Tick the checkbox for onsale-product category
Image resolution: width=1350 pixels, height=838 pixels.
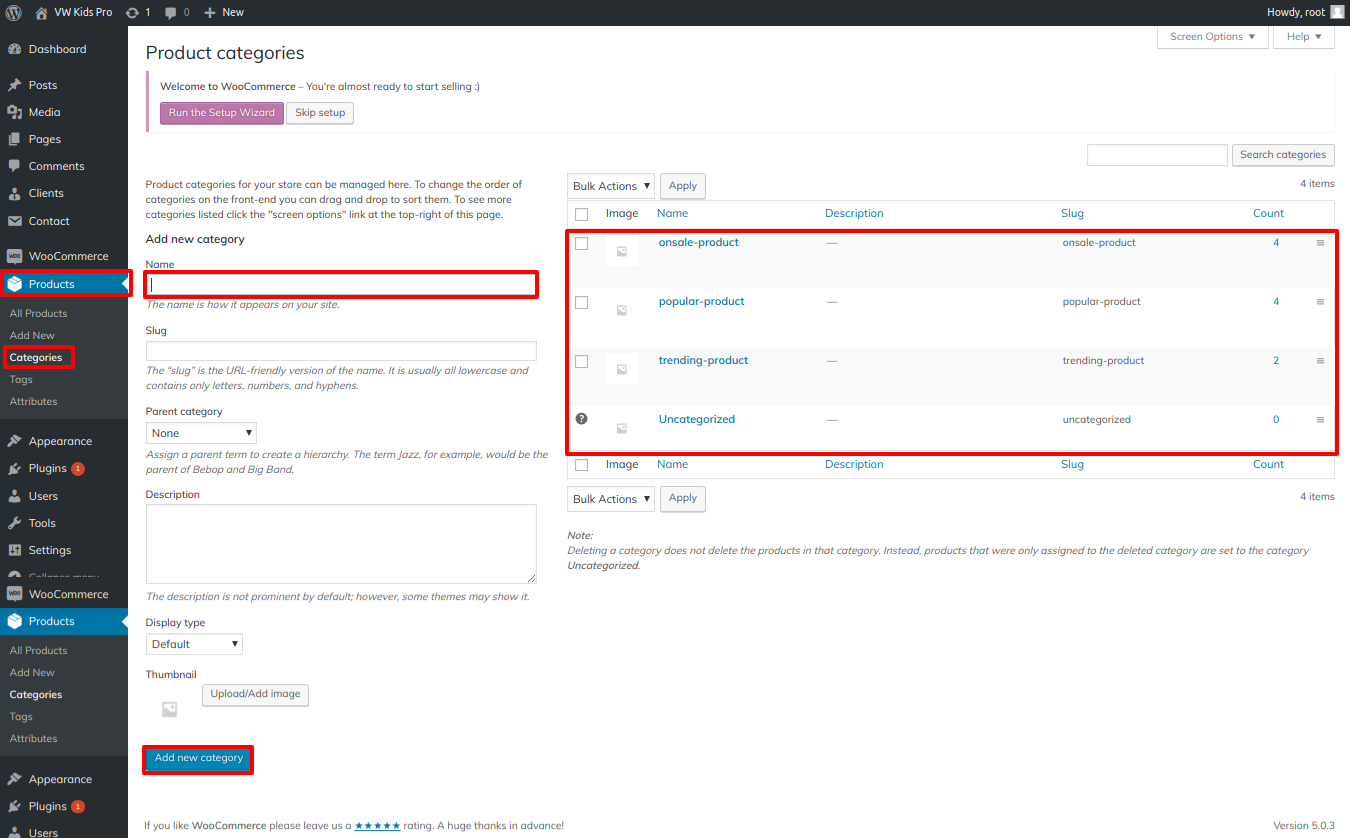point(581,243)
